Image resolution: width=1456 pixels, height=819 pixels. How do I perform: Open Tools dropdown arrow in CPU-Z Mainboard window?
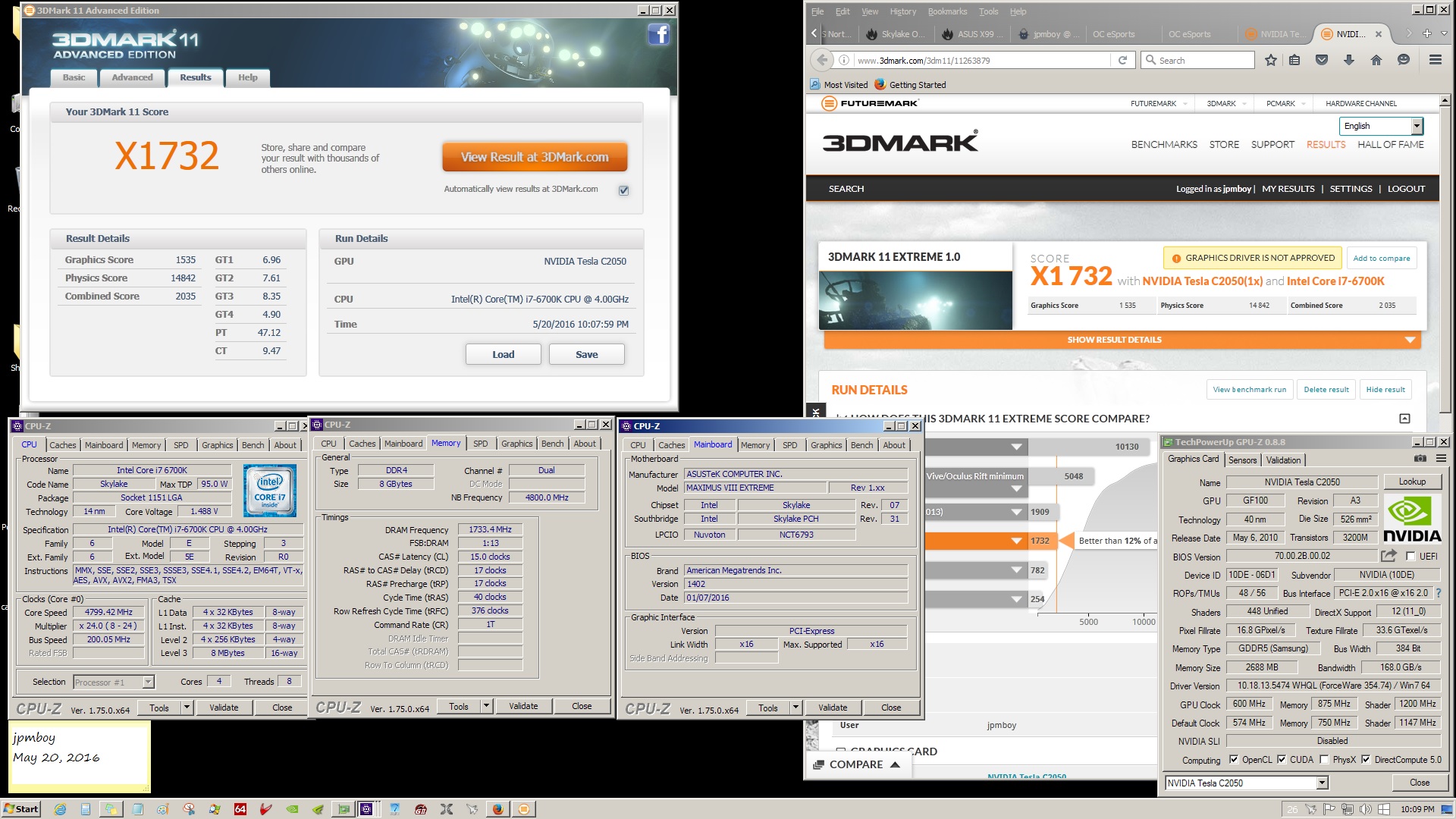795,708
